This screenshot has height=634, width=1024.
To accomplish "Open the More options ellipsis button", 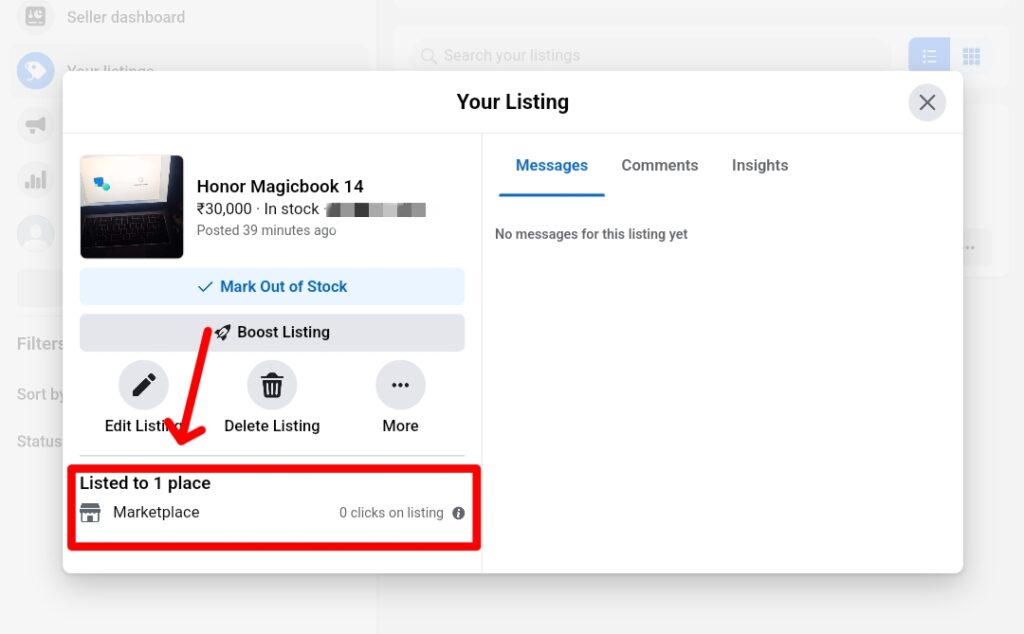I will click(x=400, y=385).
